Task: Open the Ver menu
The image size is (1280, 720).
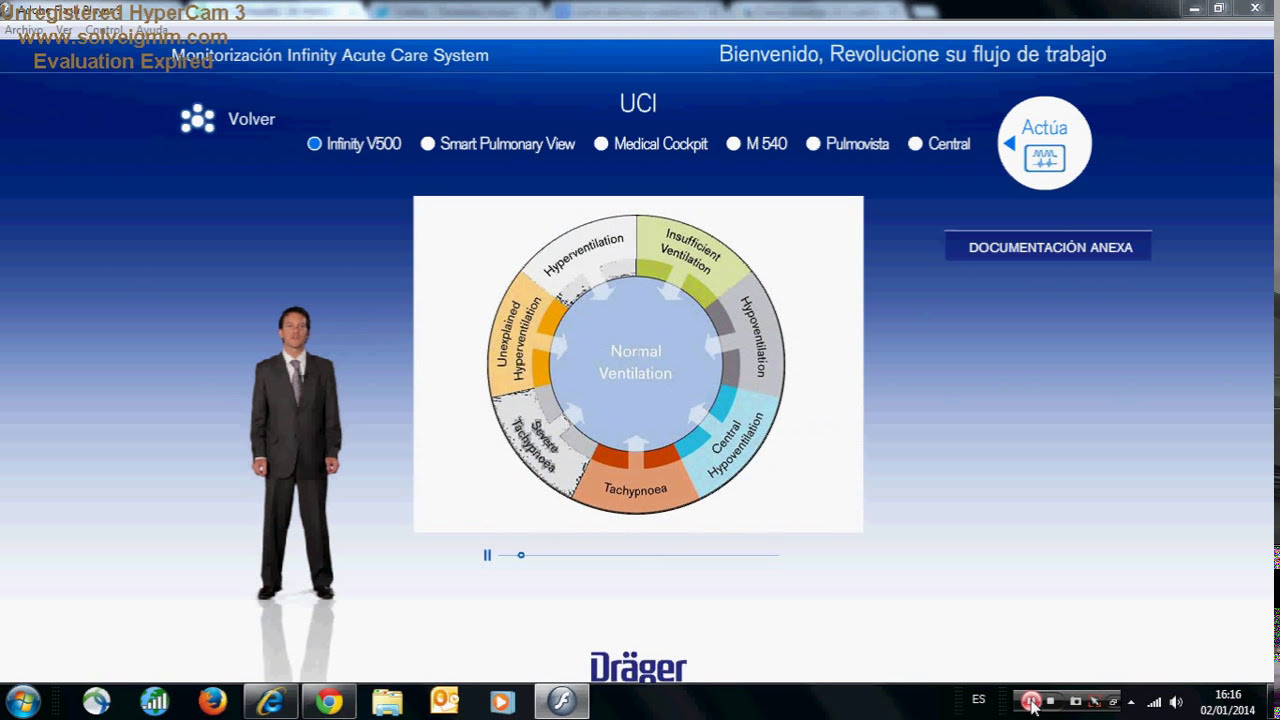Action: [63, 30]
